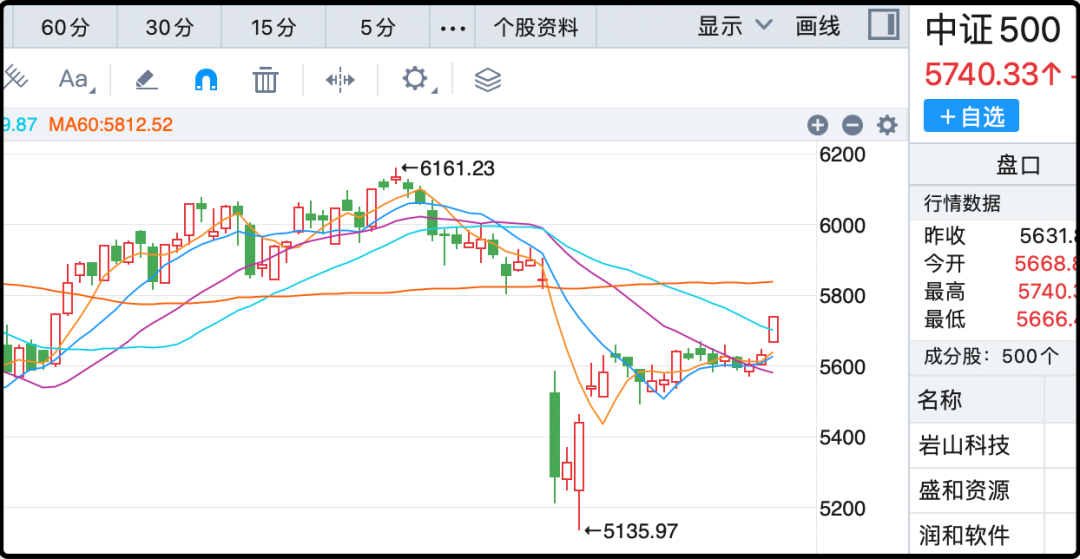Open the 盘口 panel tab
Viewport: 1080px width, 559px height.
(1018, 164)
